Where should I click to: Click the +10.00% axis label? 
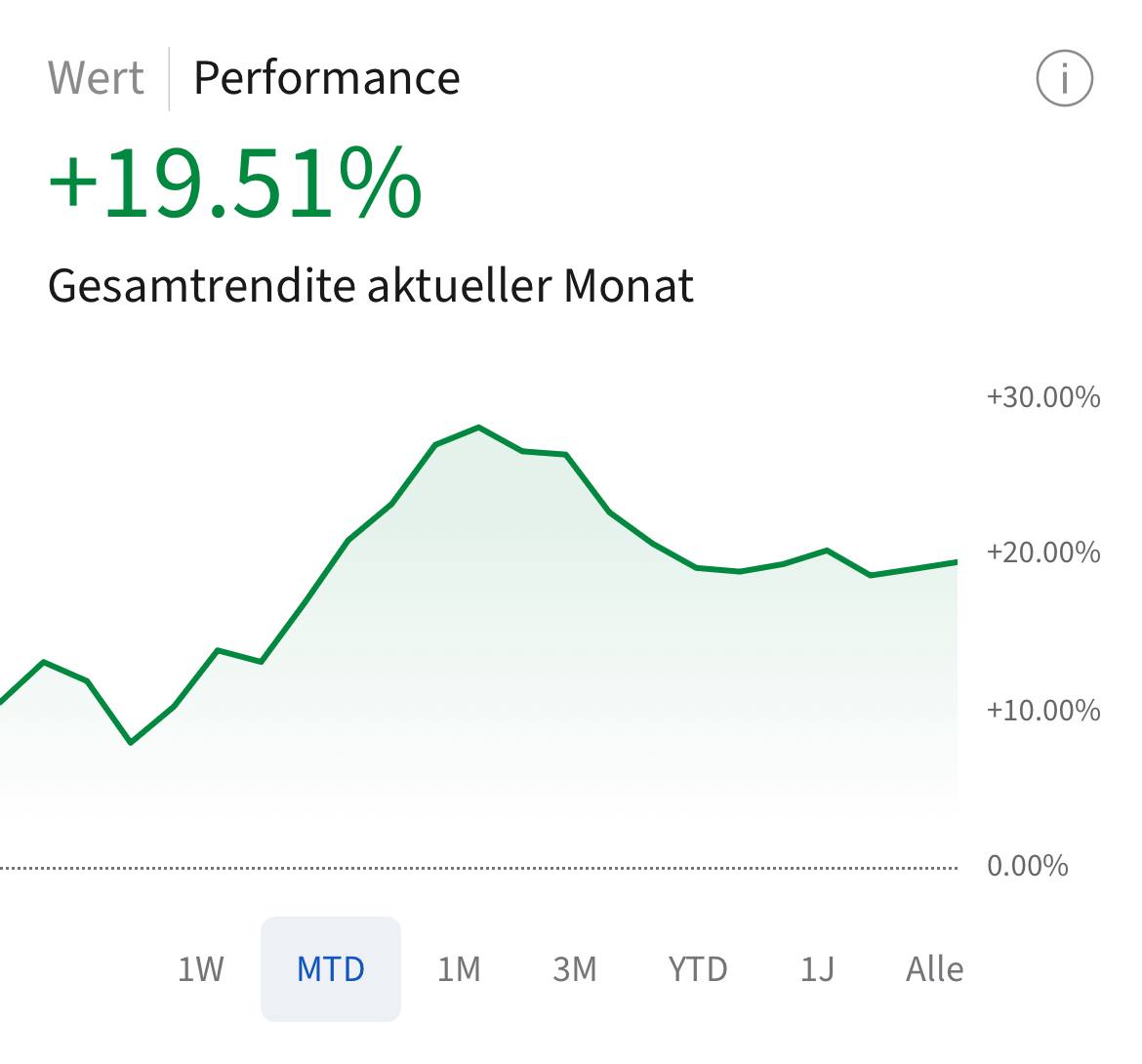point(1042,710)
